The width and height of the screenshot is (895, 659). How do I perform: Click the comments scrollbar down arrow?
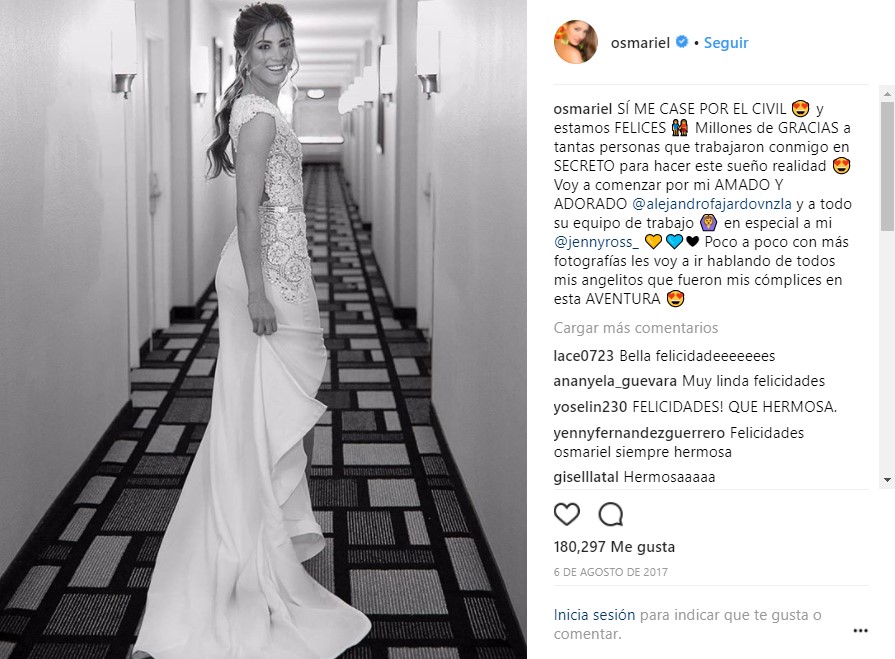coord(887,480)
